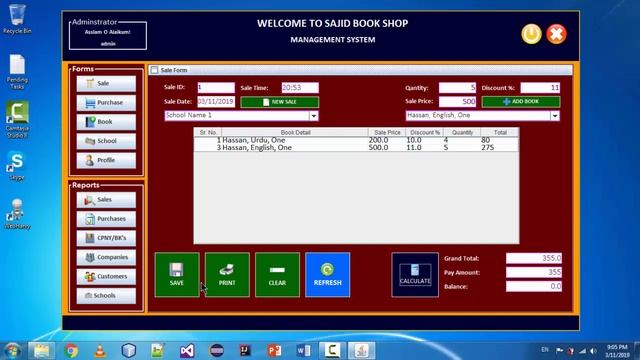Focus the Quantity input field
640x360 pixels.
[458, 87]
